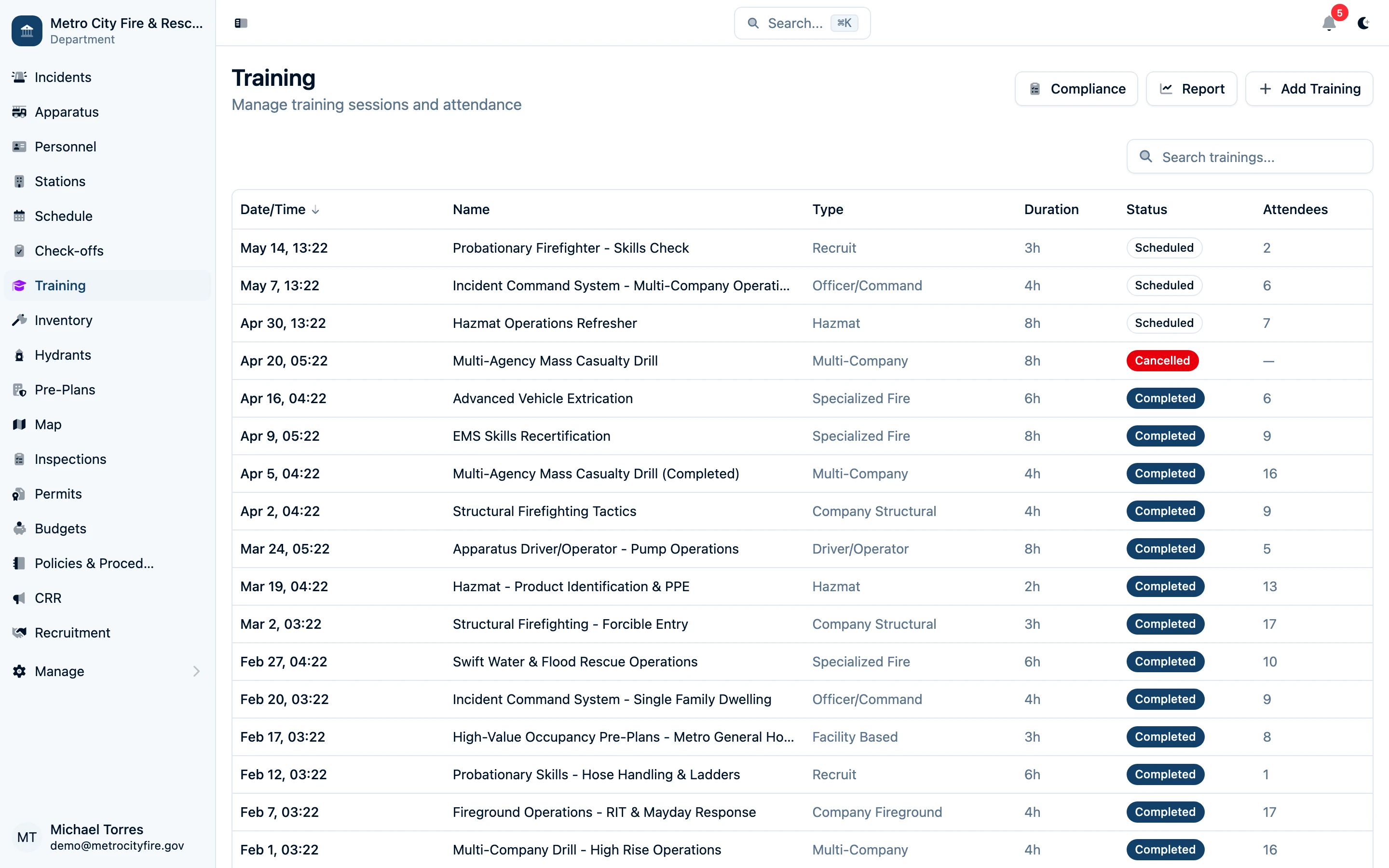This screenshot has width=1389, height=868.
Task: Select the Incidents sidebar icon
Action: [x=19, y=77]
